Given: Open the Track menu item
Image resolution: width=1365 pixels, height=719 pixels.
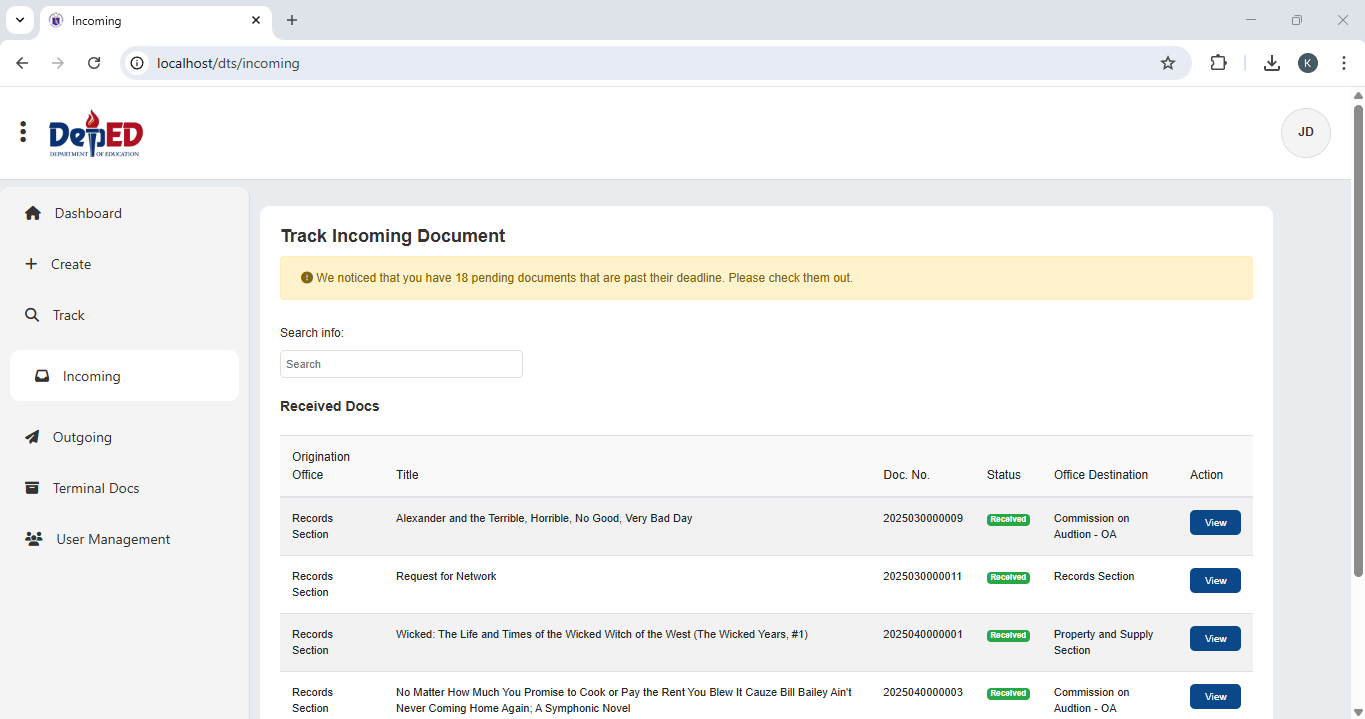Looking at the screenshot, I should click(x=124, y=315).
